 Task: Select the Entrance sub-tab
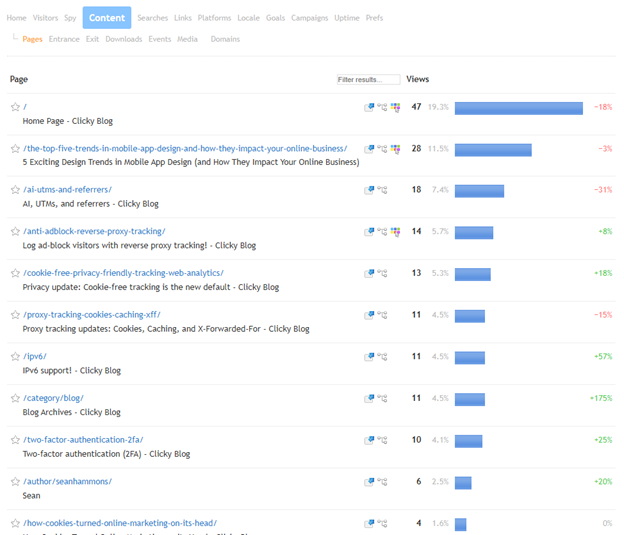(x=64, y=39)
